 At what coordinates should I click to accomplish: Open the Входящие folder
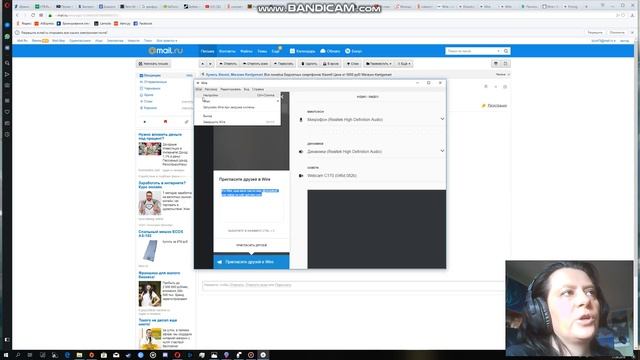pos(152,76)
